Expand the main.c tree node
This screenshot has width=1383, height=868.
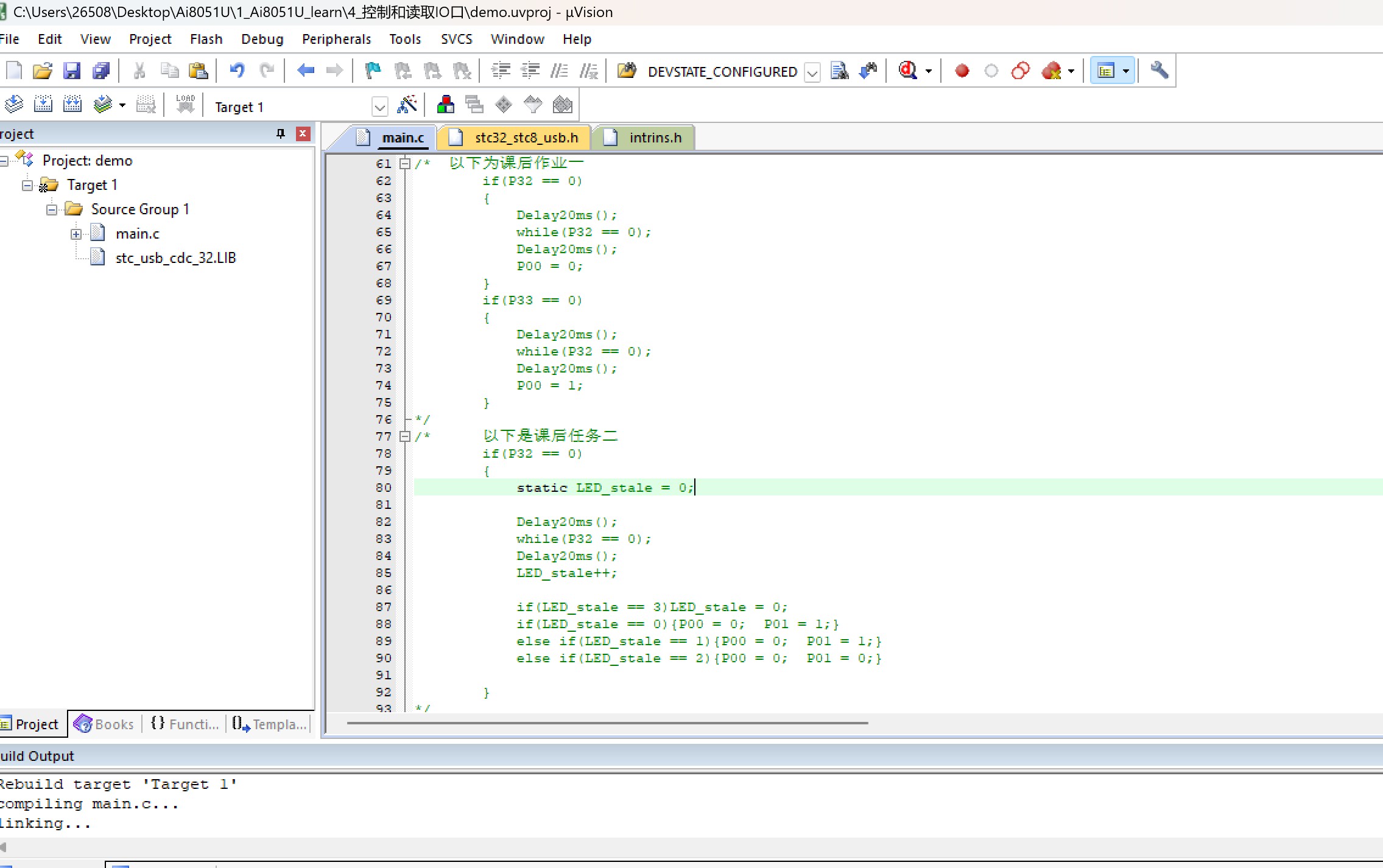76,234
